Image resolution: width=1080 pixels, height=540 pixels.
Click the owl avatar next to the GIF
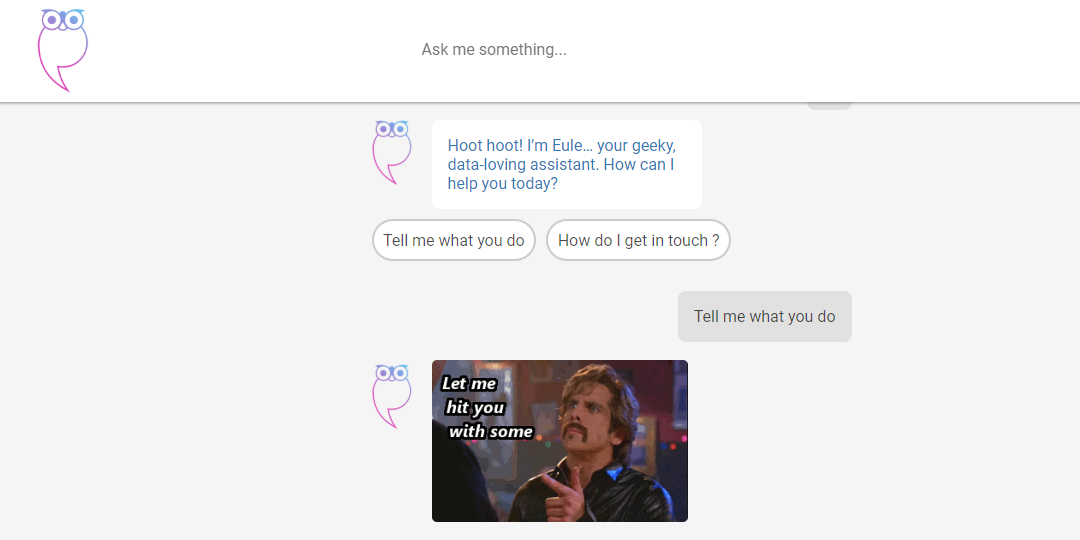click(392, 396)
